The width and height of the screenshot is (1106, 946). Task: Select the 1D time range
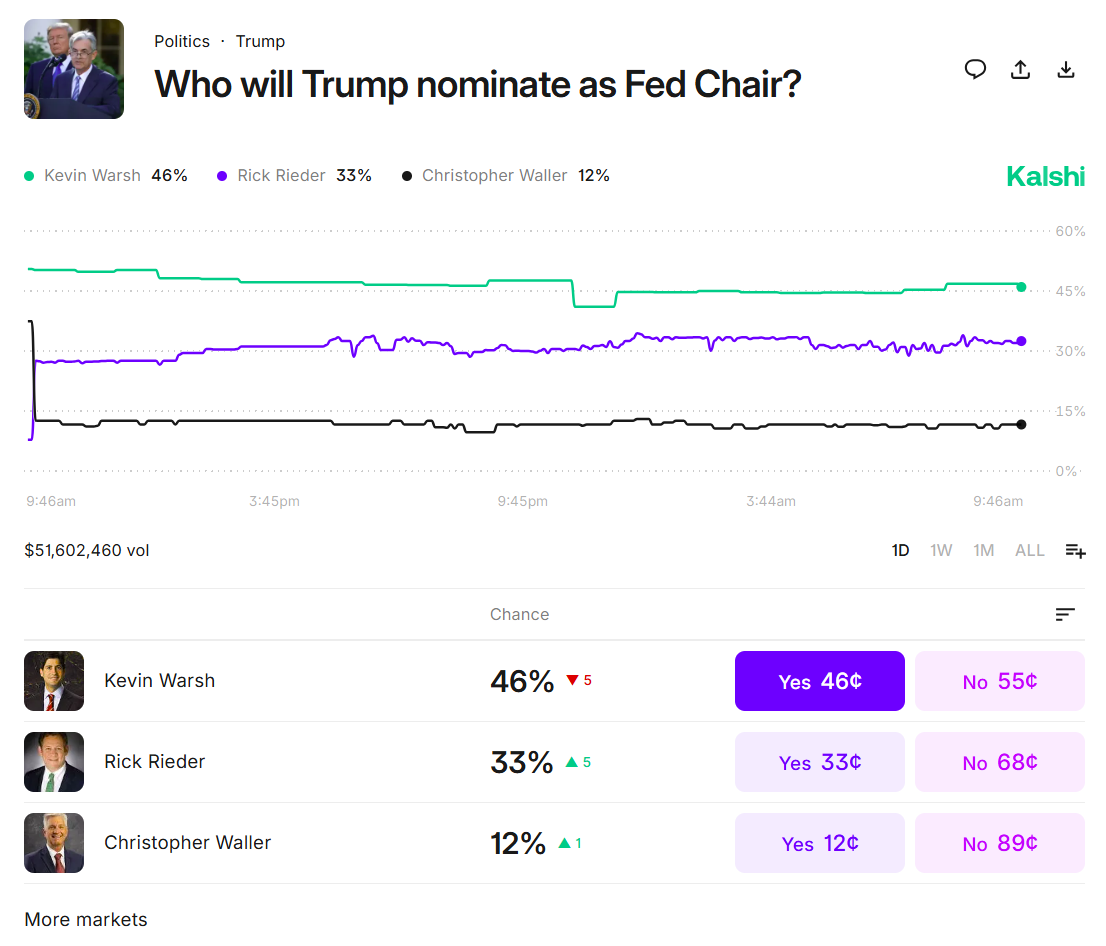(x=900, y=550)
